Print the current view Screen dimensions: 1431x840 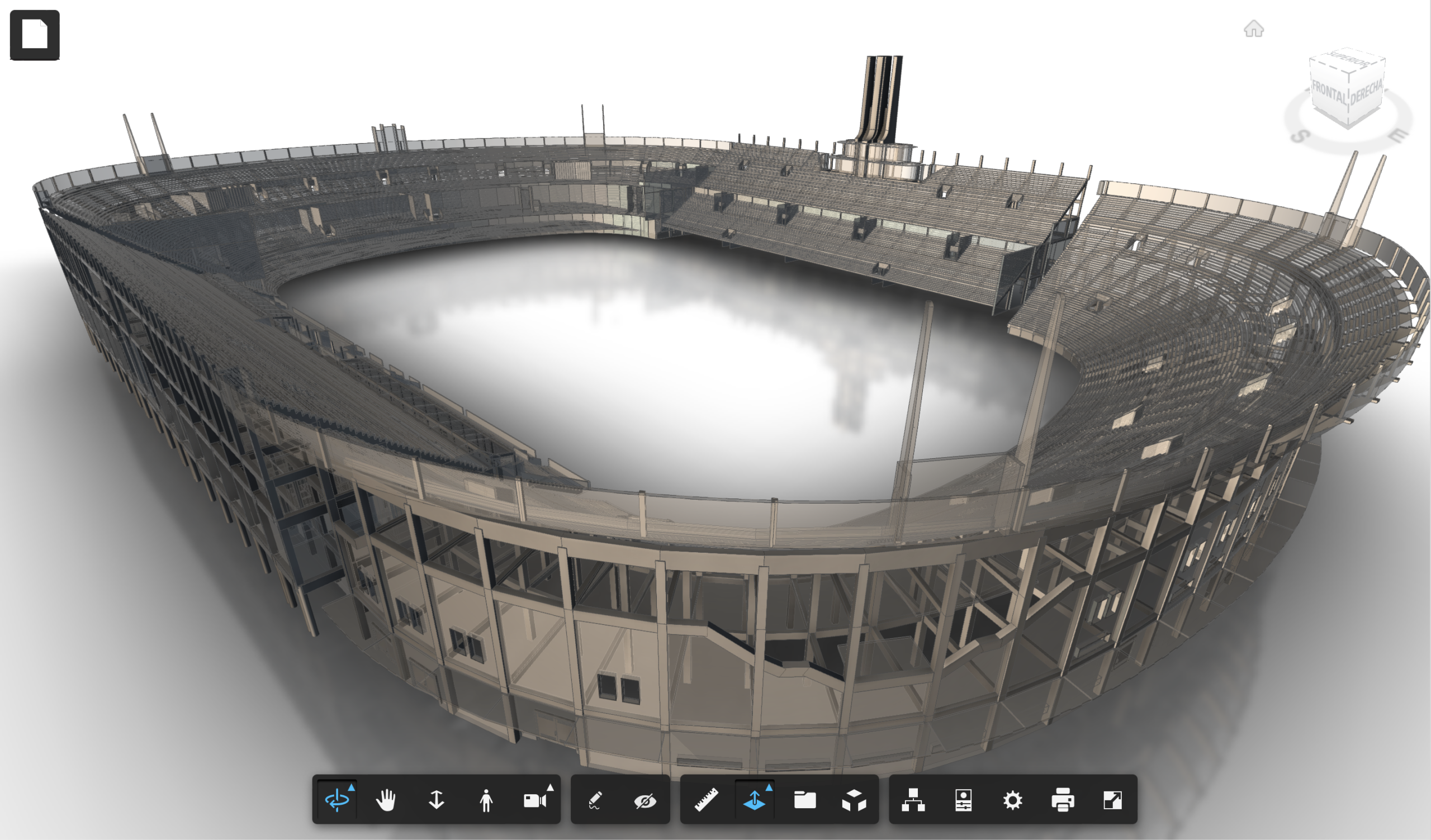click(1064, 801)
